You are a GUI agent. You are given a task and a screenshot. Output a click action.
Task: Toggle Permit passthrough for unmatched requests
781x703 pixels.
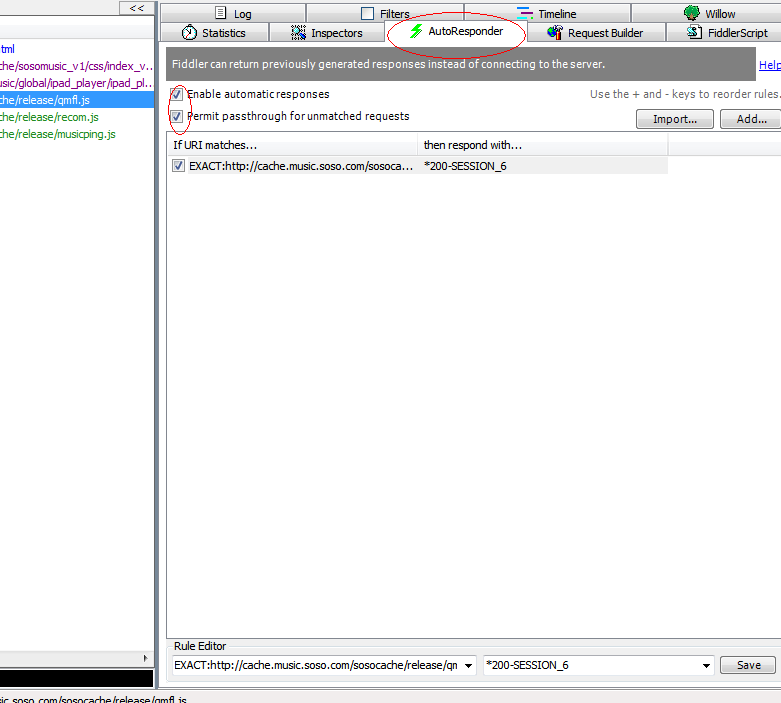tap(176, 117)
